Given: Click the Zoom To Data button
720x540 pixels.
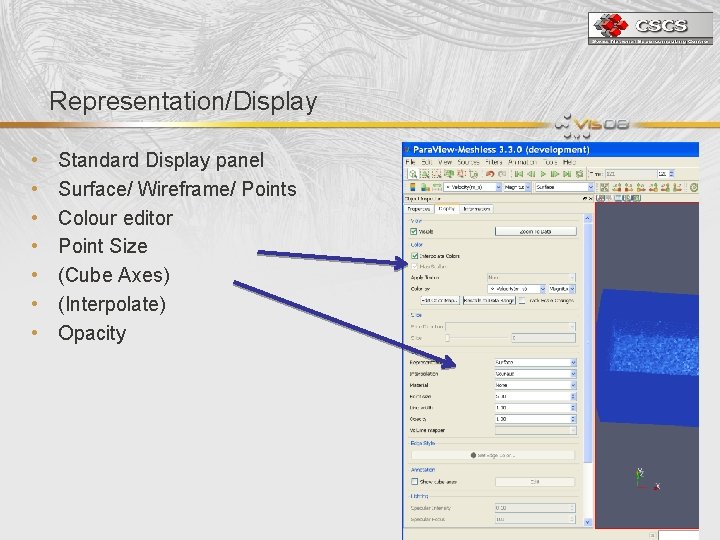Looking at the screenshot, I should [x=535, y=231].
